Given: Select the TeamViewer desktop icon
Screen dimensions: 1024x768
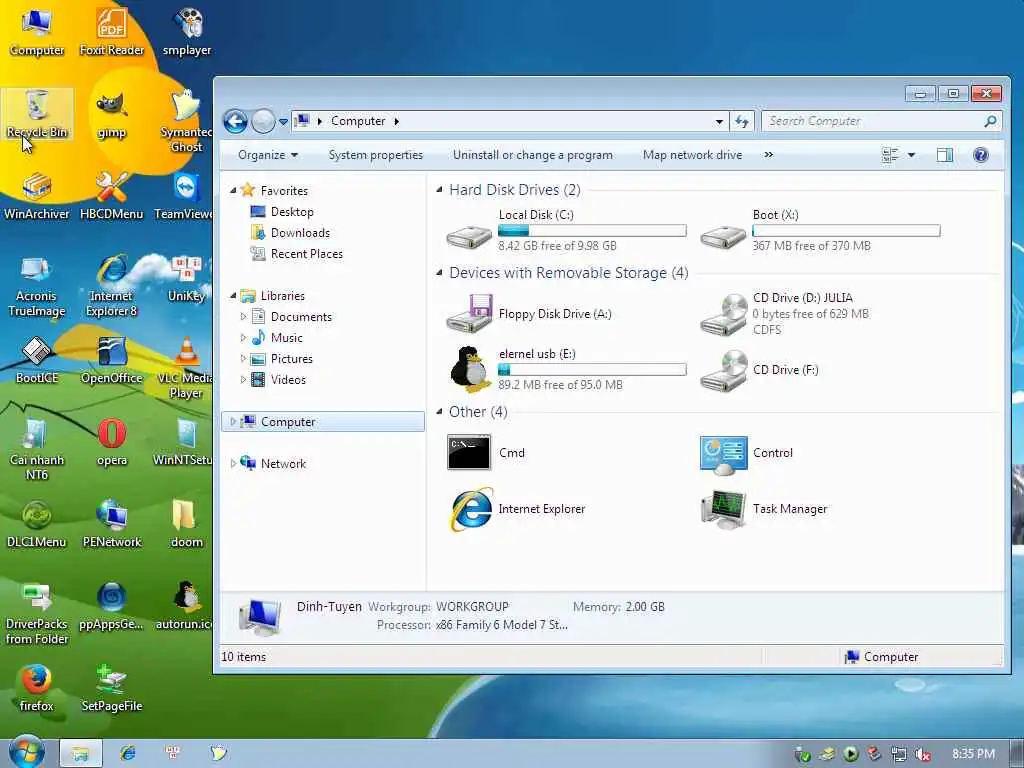Looking at the screenshot, I should click(x=184, y=196).
